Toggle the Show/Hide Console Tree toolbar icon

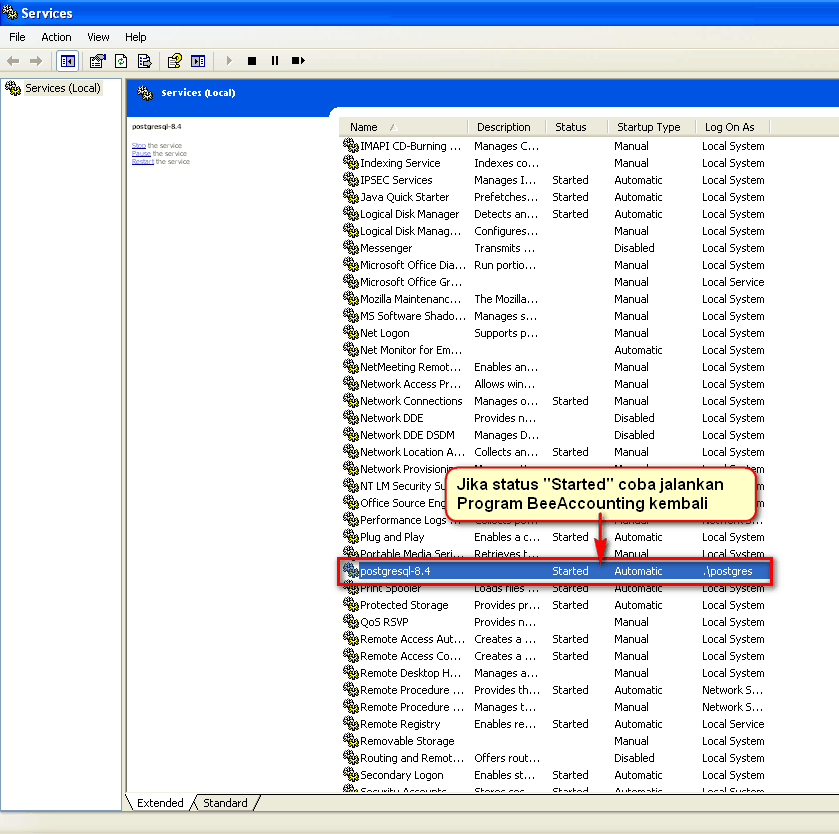(68, 61)
